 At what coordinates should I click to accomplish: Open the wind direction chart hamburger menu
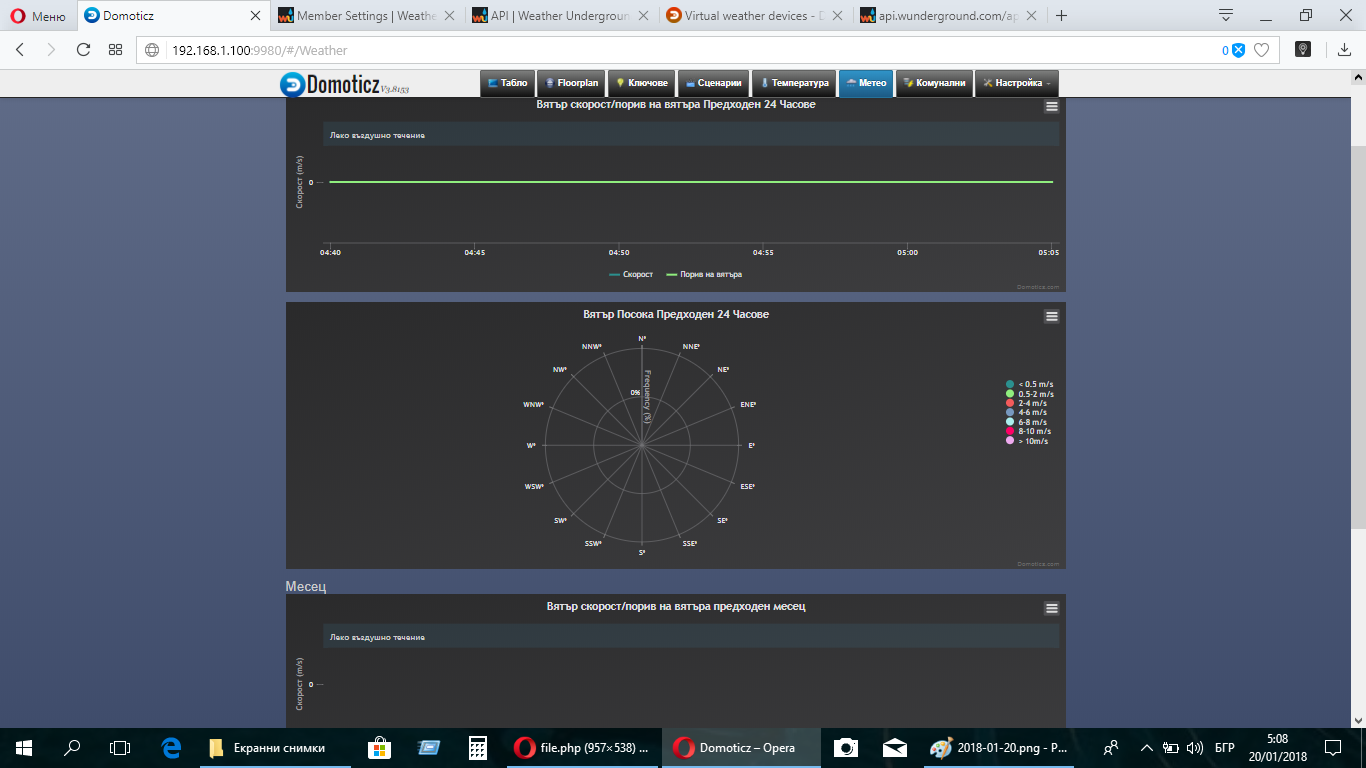1051,316
